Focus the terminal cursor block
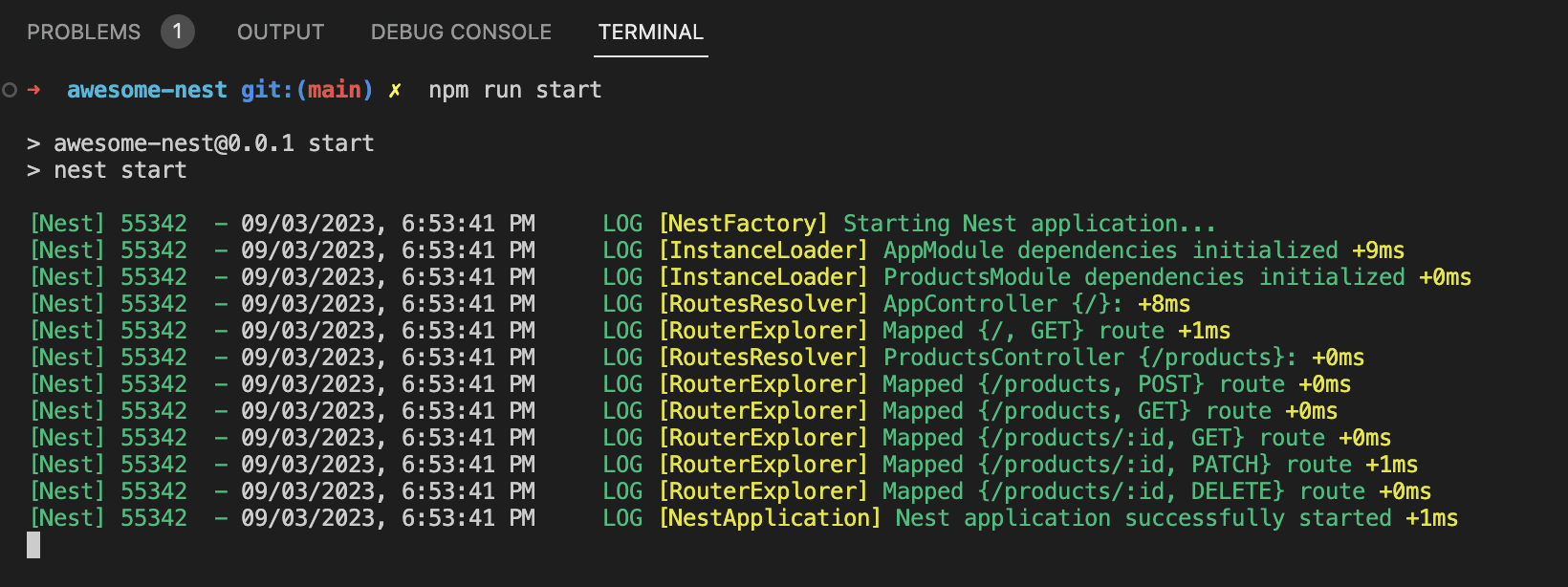Viewport: 1568px width, 587px height. pyautogui.click(x=33, y=545)
